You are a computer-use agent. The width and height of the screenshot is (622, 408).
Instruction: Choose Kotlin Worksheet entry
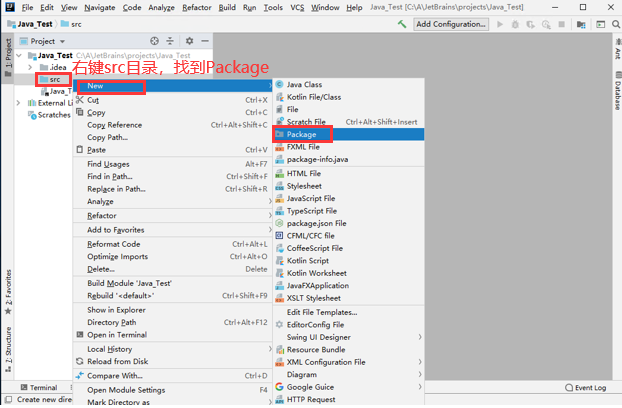point(348,273)
